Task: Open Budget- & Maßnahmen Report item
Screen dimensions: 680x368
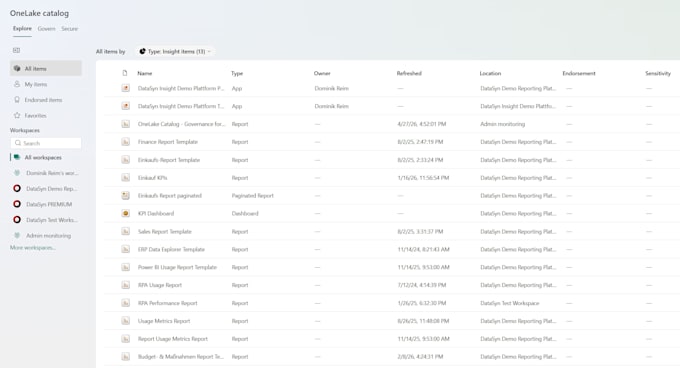Action: click(x=180, y=357)
